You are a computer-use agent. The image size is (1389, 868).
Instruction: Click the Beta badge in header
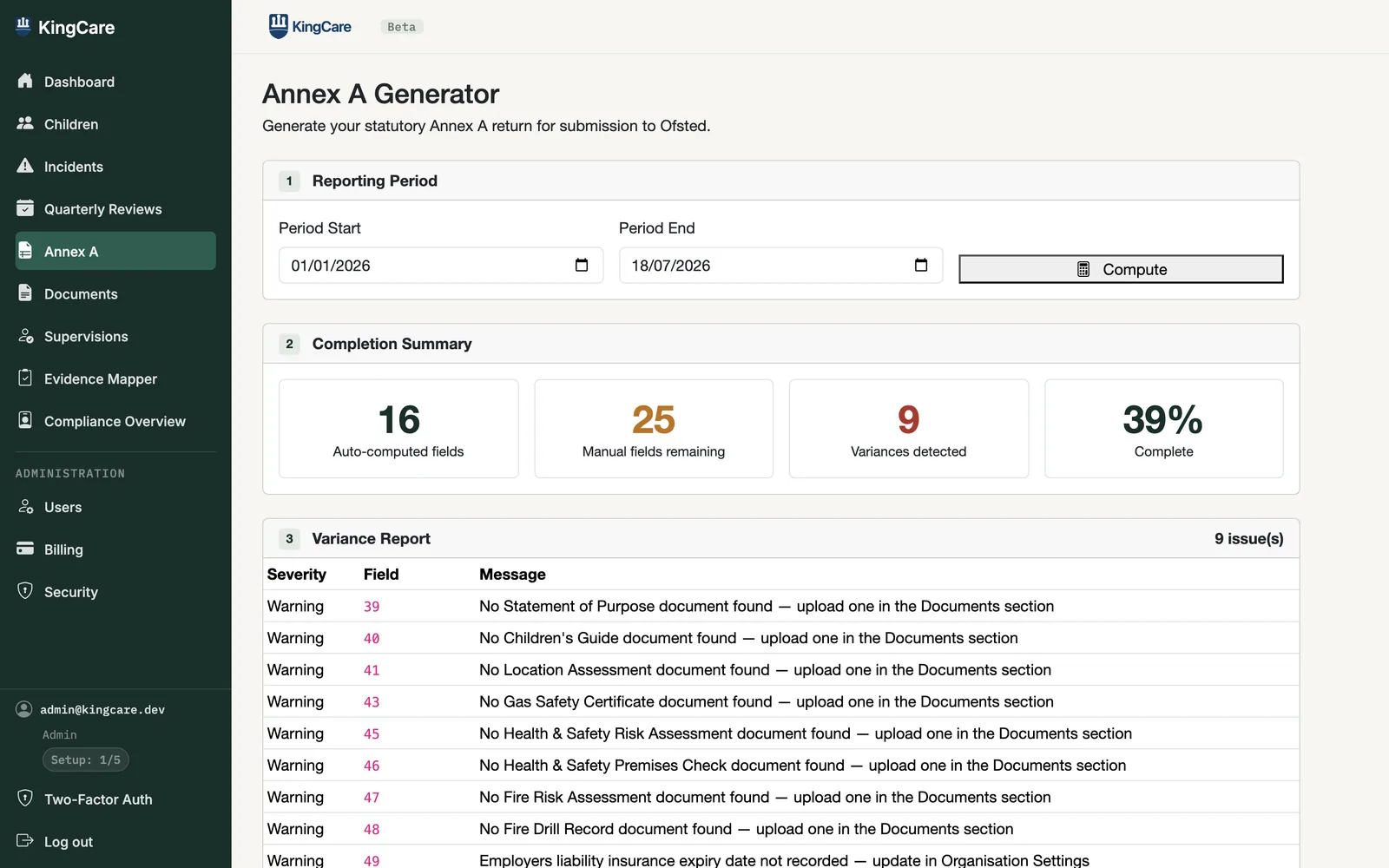pyautogui.click(x=401, y=27)
